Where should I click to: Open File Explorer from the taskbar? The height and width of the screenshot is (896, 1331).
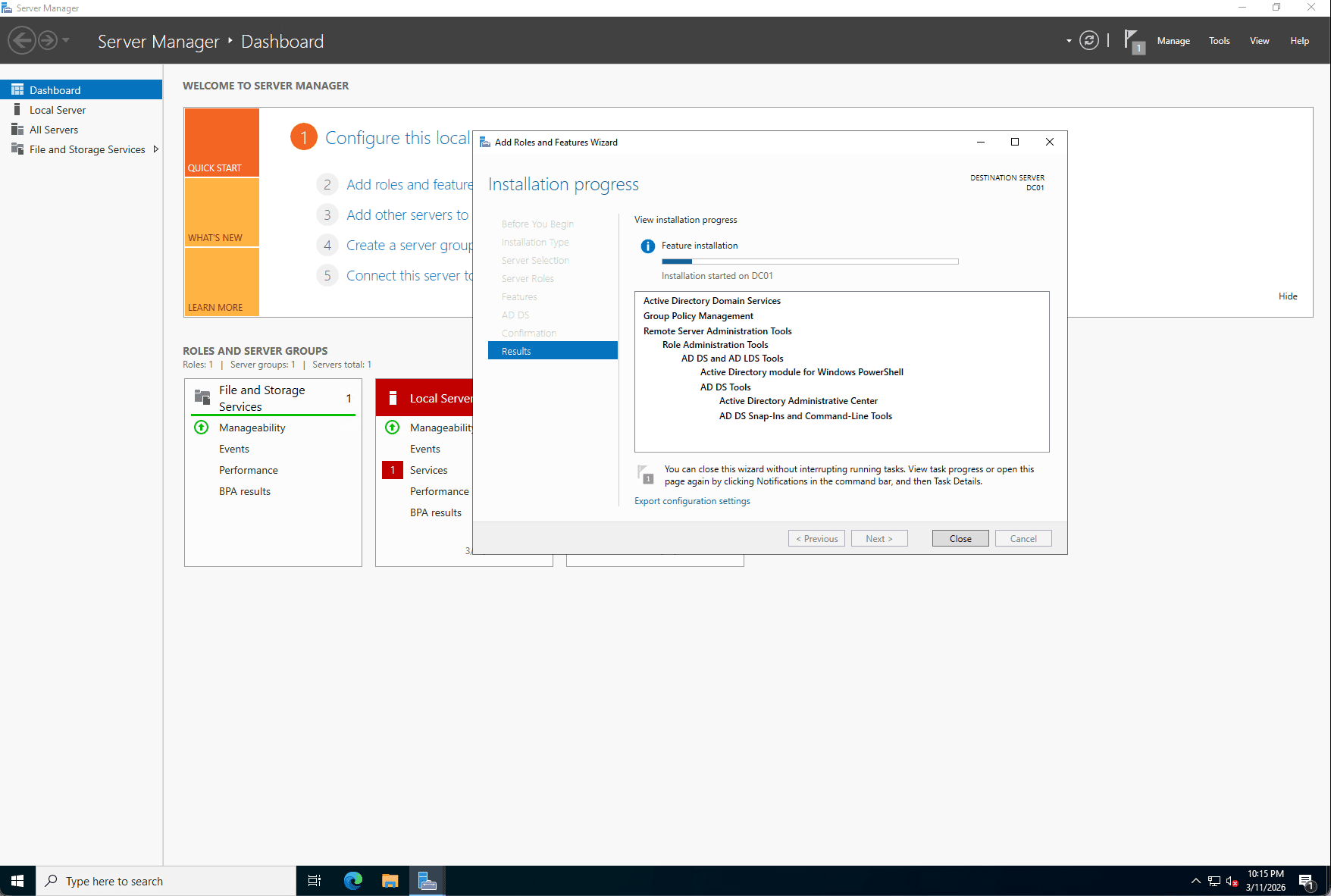click(390, 881)
